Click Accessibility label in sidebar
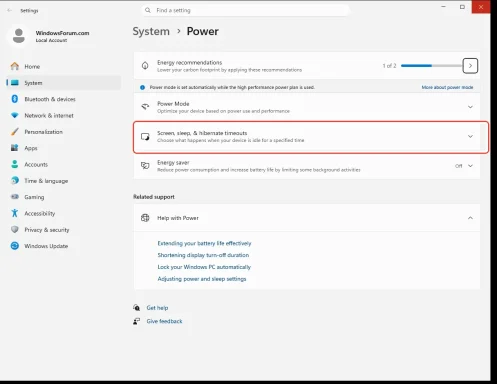Viewport: 497px width, 384px height. click(40, 213)
